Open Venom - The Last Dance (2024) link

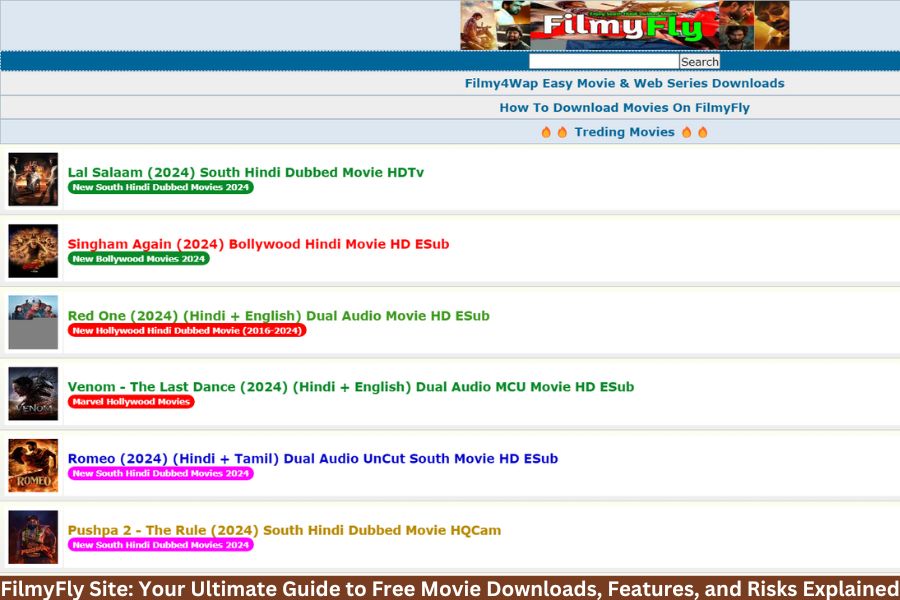pyautogui.click(x=351, y=387)
